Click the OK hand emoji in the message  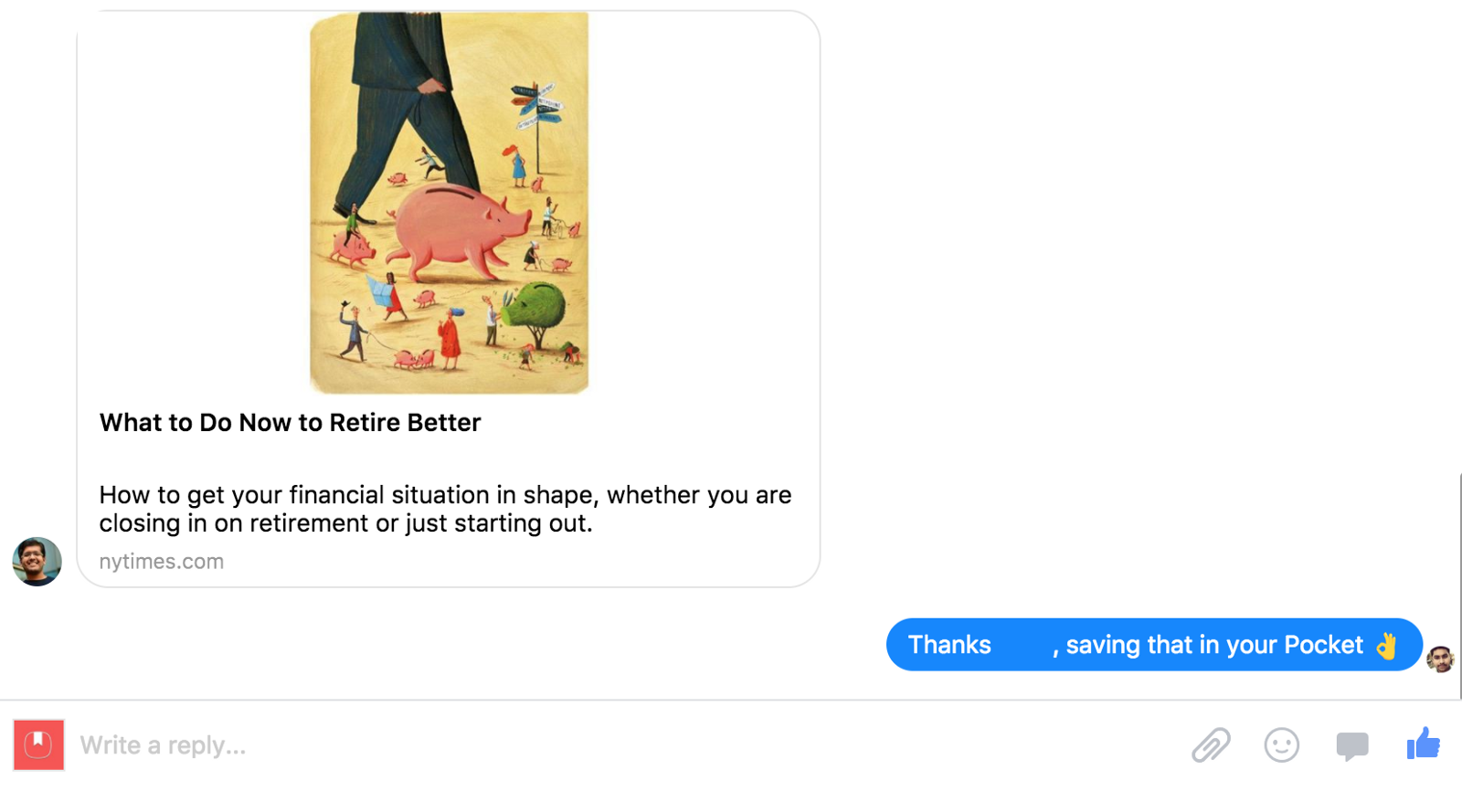pos(1386,645)
